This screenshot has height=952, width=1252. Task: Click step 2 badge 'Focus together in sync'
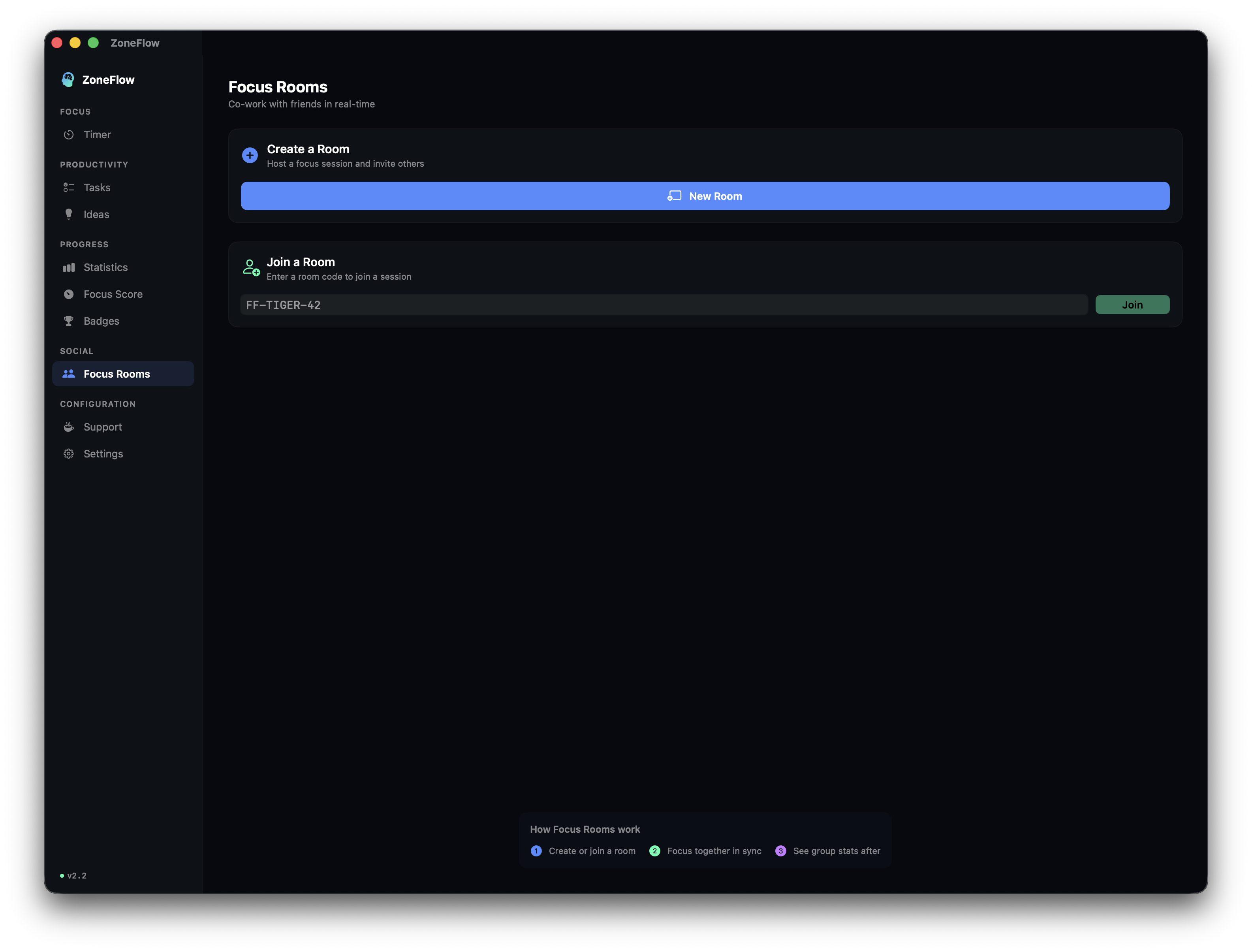click(655, 850)
